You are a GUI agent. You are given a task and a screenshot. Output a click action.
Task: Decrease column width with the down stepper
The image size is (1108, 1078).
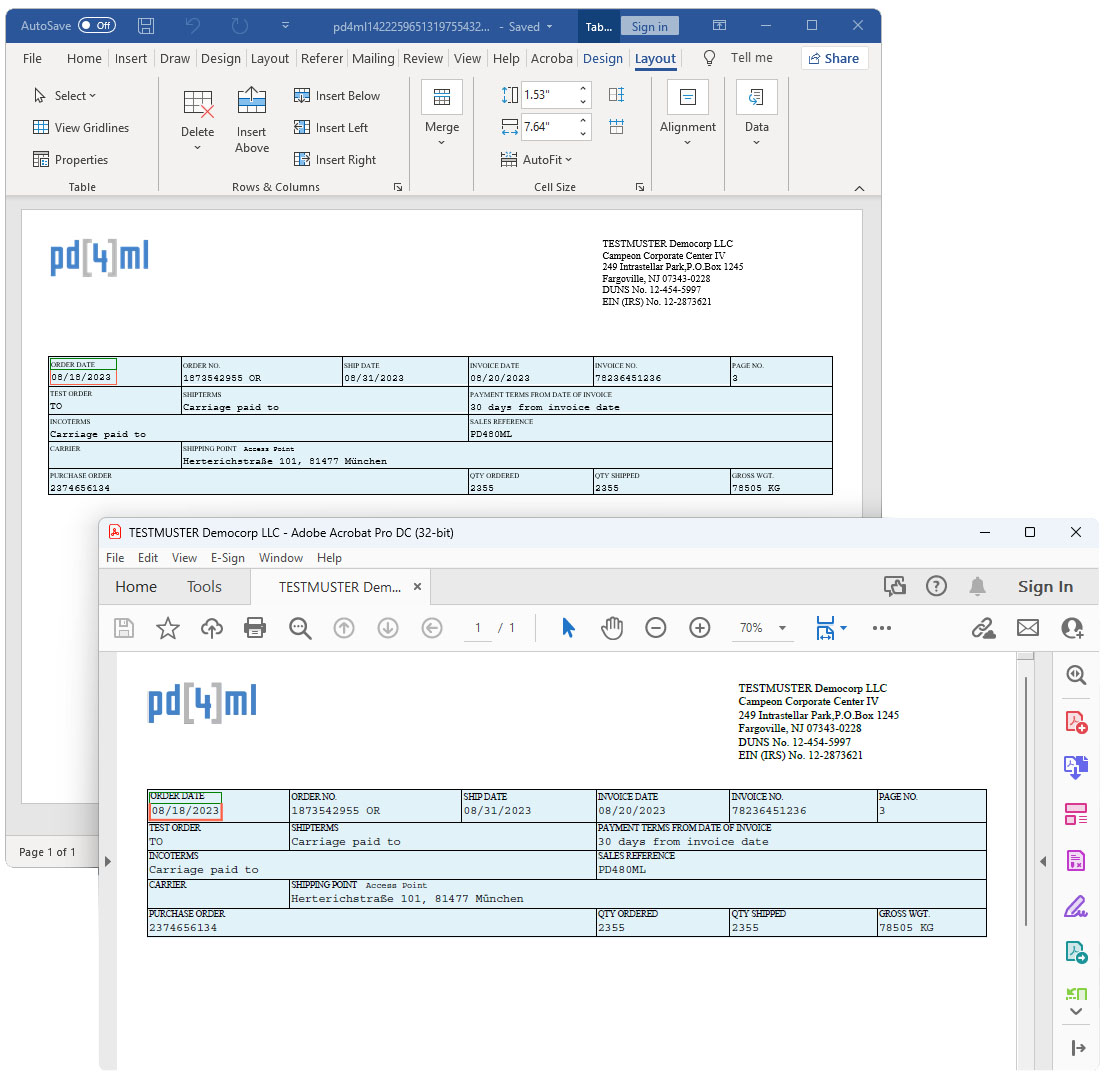tap(583, 134)
